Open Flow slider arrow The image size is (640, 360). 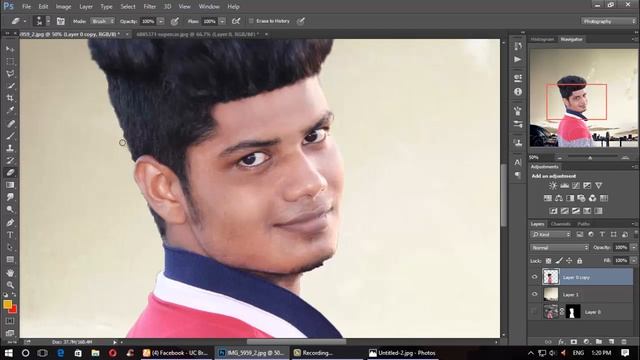222,21
